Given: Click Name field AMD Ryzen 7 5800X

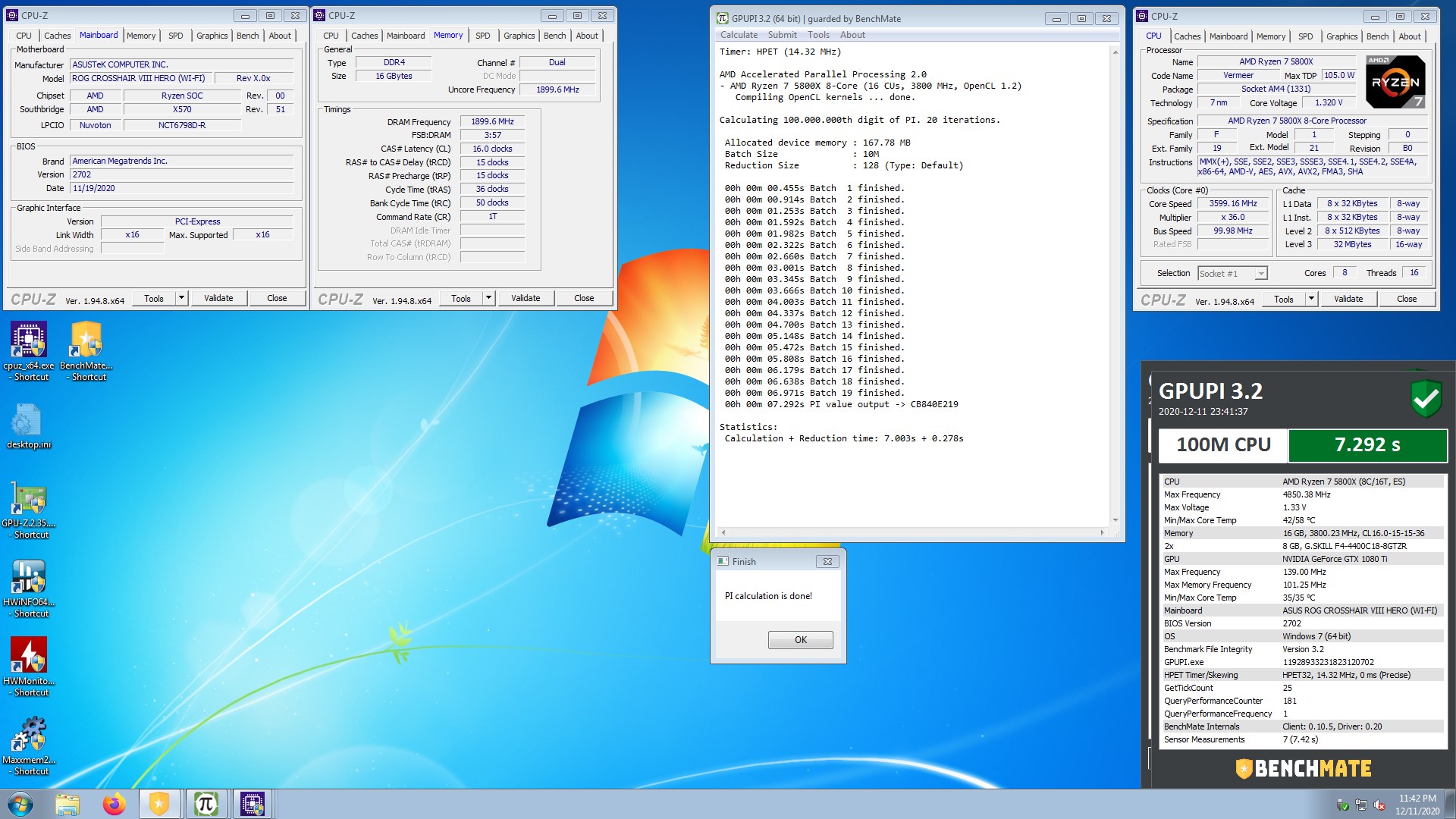Looking at the screenshot, I should [x=1276, y=61].
